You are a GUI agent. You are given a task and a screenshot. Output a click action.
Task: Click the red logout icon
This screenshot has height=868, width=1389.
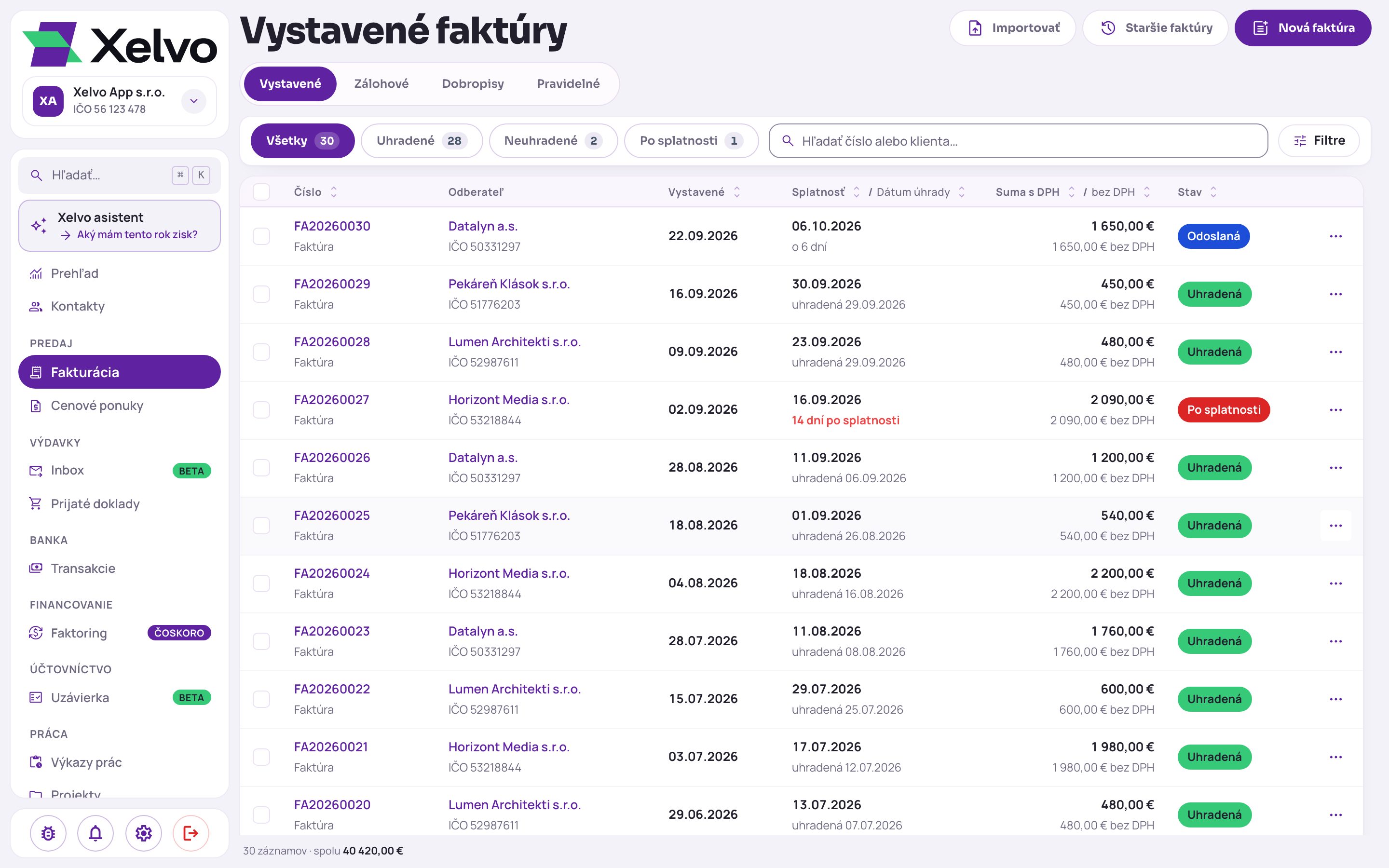pos(191,833)
